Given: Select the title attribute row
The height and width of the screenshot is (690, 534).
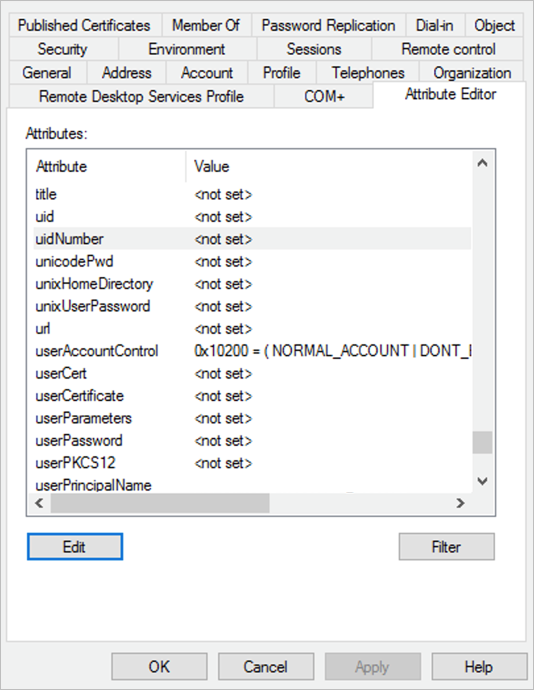Looking at the screenshot, I should tap(252, 194).
